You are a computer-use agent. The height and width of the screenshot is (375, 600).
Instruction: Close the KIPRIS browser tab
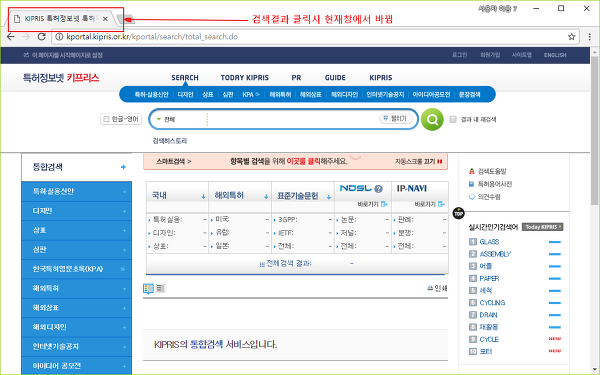[106, 19]
